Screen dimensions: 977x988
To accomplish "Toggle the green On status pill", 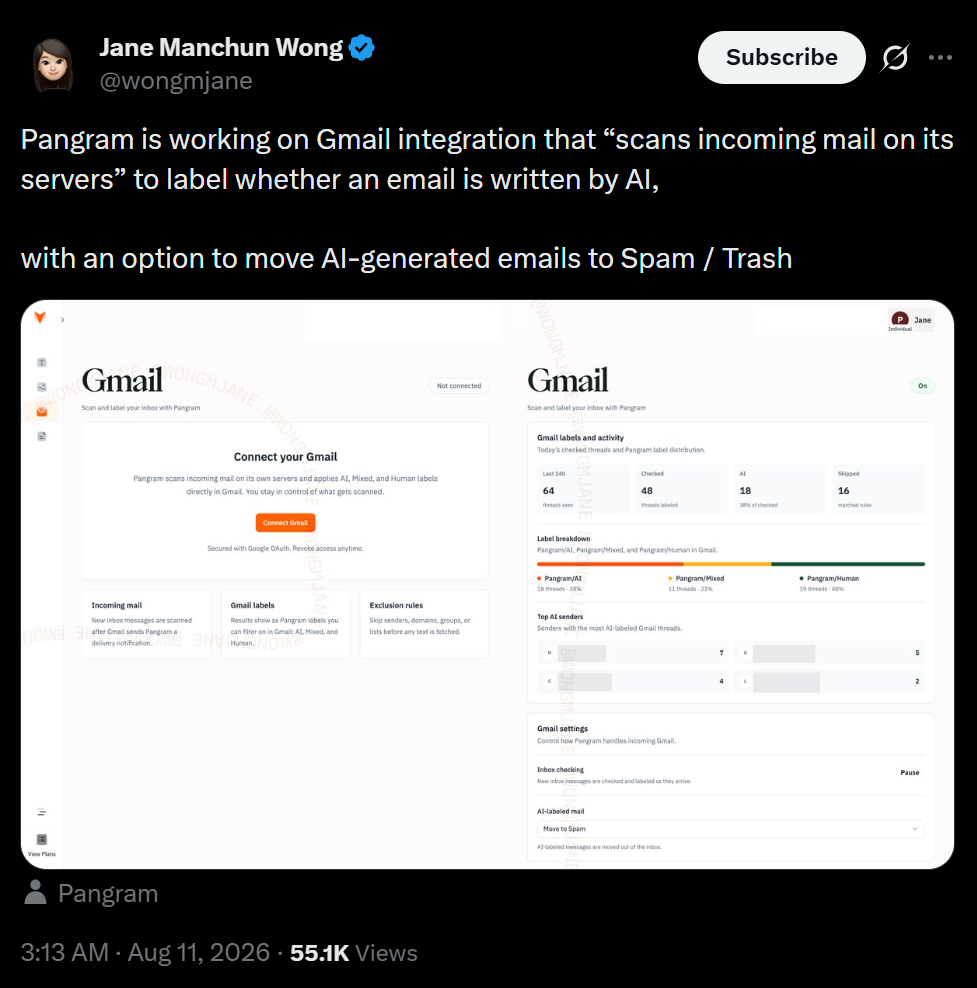I will point(922,386).
